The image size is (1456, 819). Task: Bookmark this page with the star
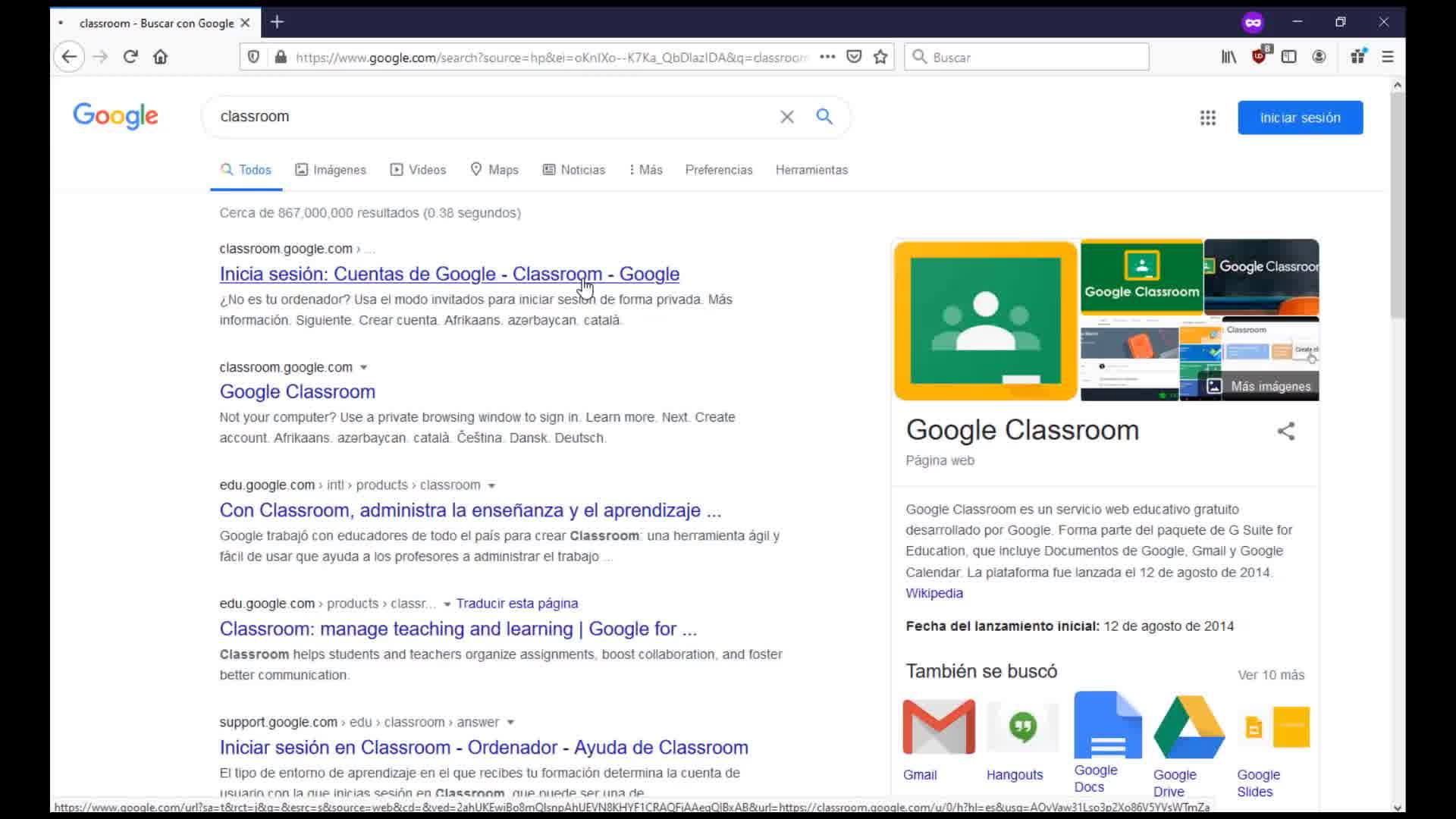tap(880, 57)
